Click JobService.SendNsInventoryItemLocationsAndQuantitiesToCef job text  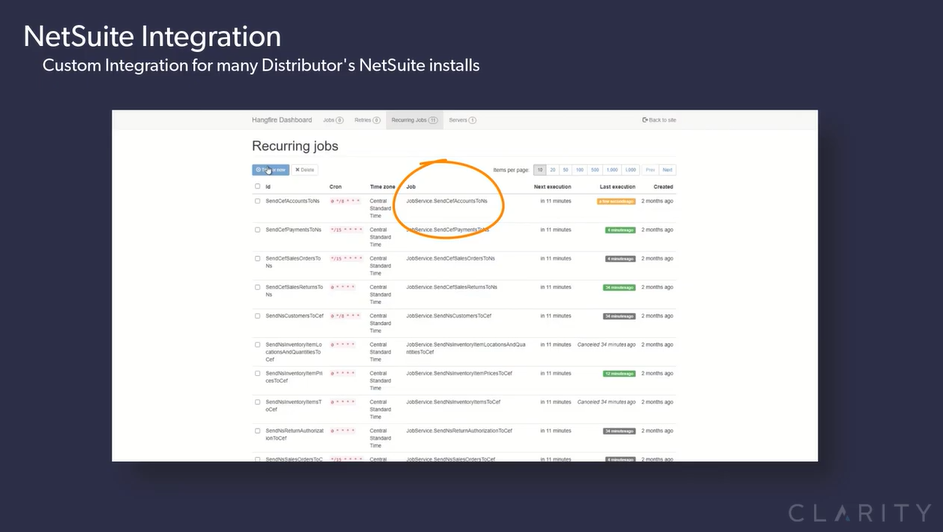click(x=466, y=348)
